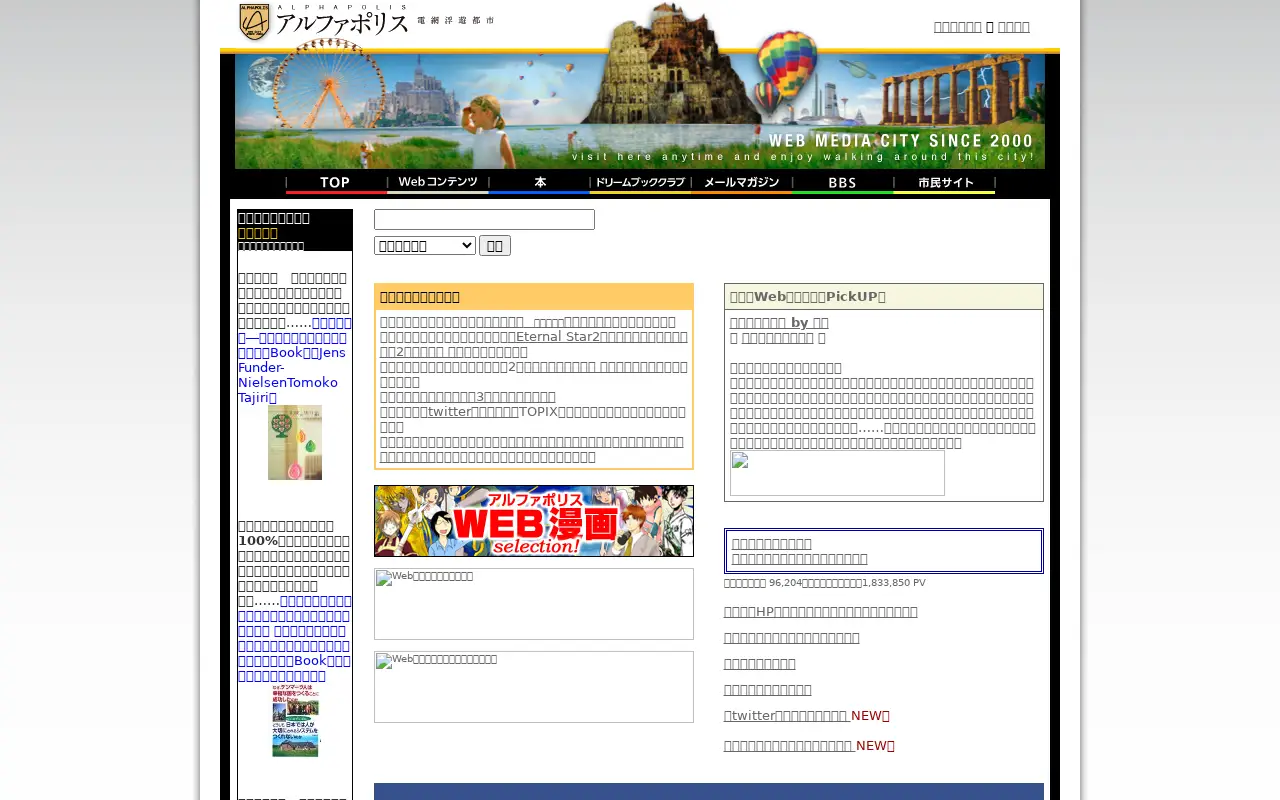Open the TOP navigation item
This screenshot has height=800, width=1280.
pos(336,183)
